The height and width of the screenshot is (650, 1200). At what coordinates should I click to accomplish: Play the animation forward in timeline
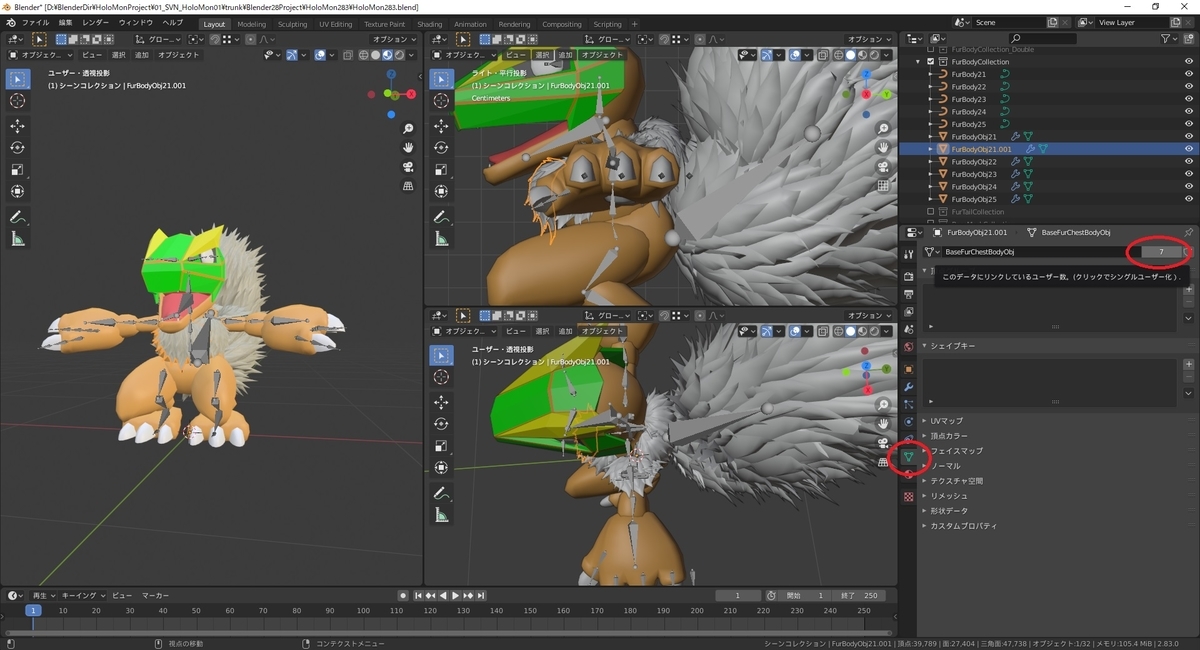(455, 595)
